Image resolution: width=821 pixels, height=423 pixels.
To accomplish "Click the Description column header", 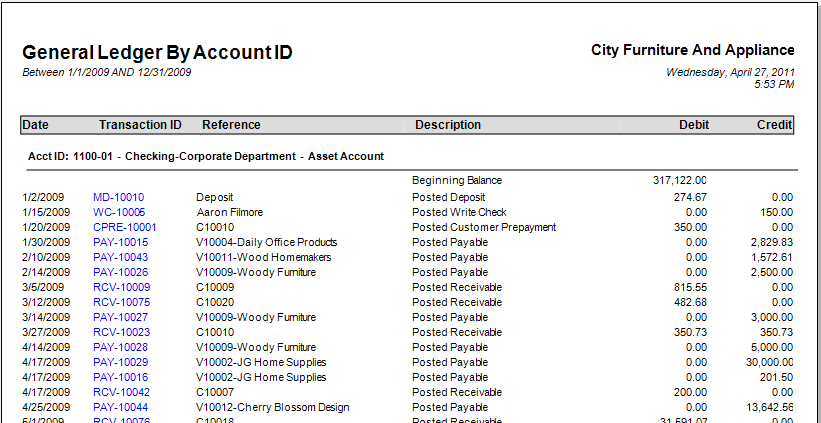I will point(448,125).
